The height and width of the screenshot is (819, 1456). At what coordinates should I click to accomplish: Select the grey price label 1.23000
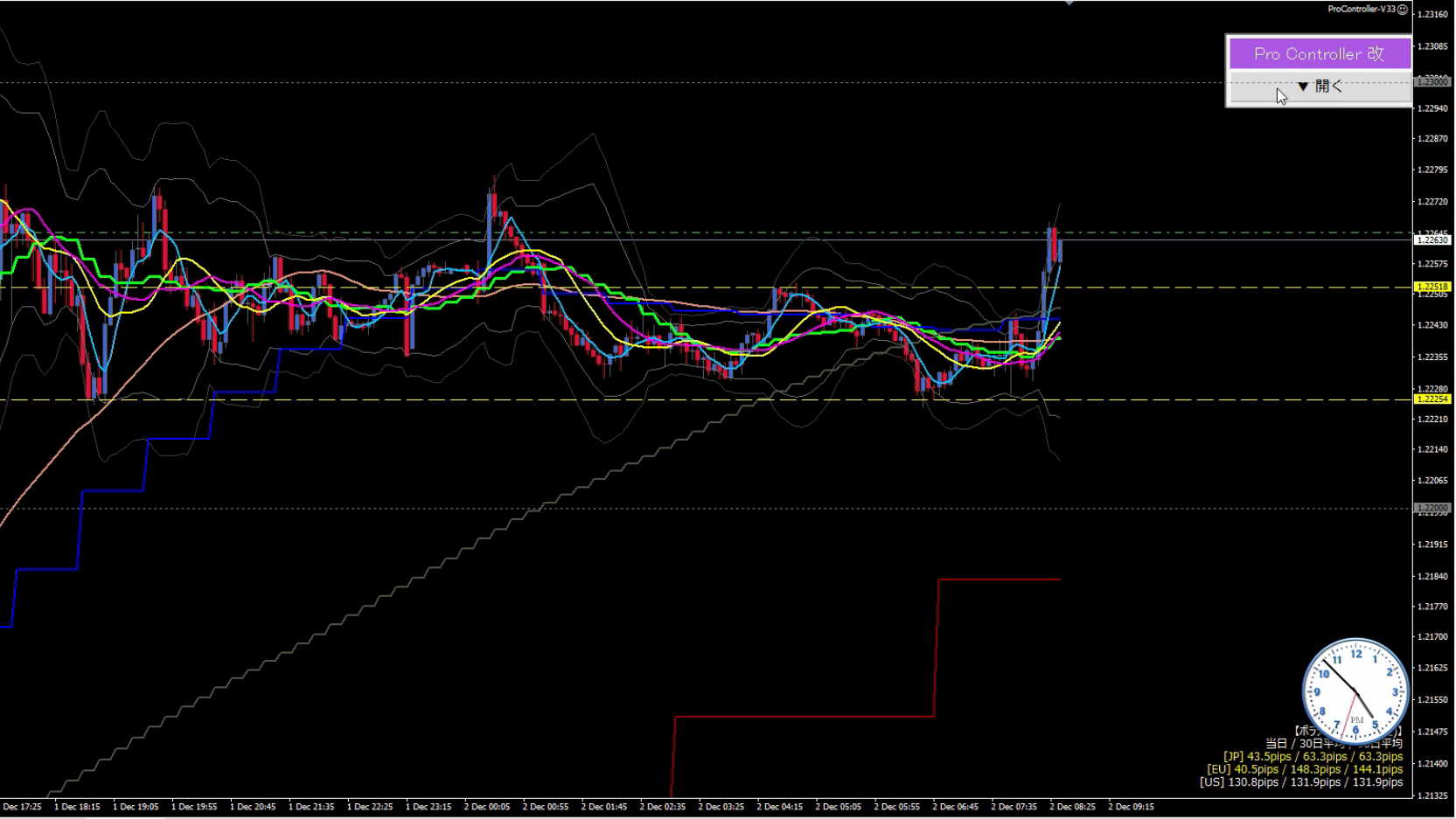click(1432, 81)
